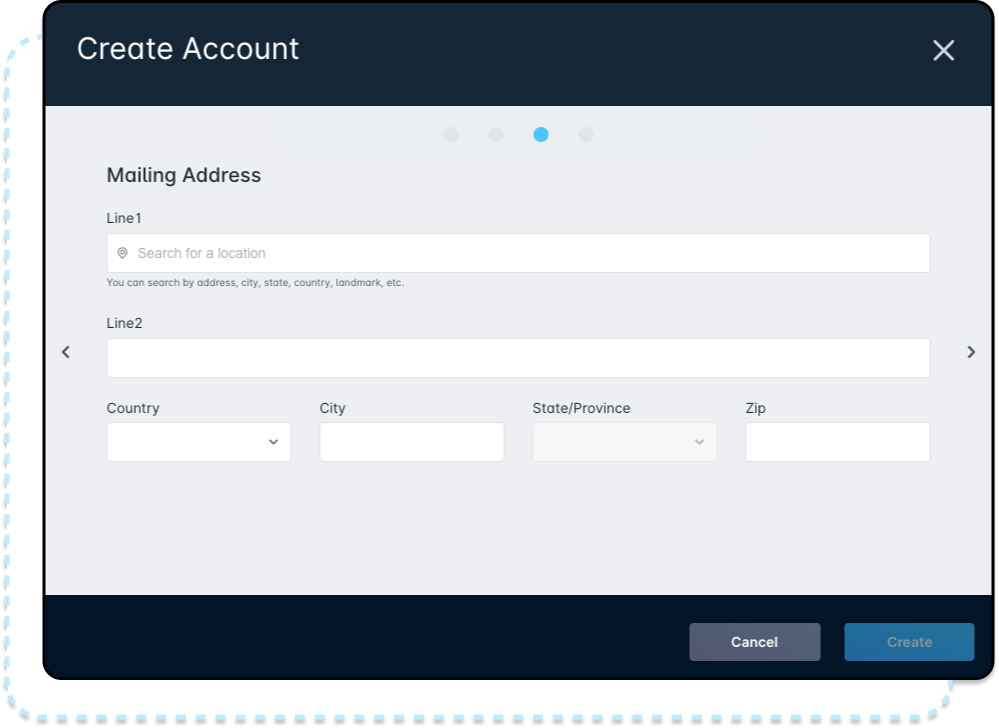Screen dimensions: 999x728
Task: Open the Country dropdown
Action: pos(199,442)
